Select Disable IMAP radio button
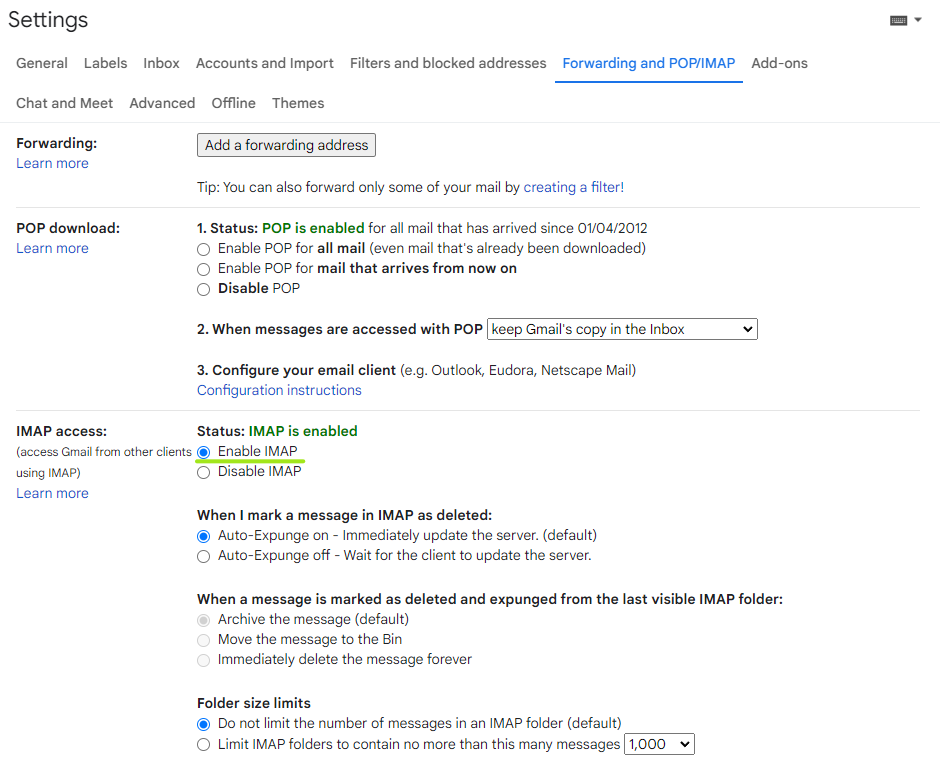940x760 pixels. (x=204, y=472)
